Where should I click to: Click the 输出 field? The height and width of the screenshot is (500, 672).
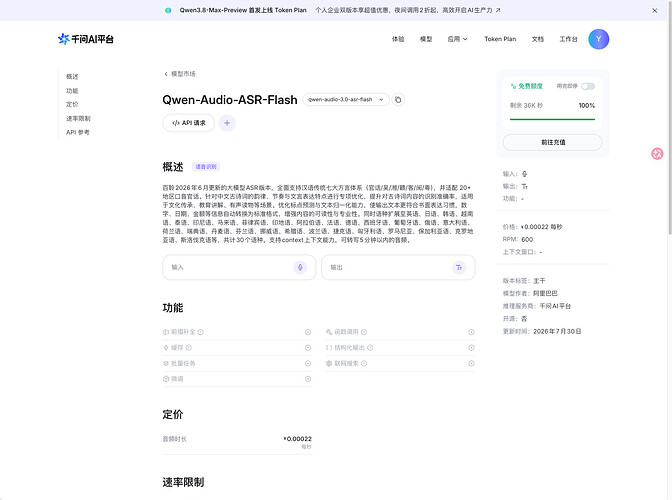click(x=398, y=267)
